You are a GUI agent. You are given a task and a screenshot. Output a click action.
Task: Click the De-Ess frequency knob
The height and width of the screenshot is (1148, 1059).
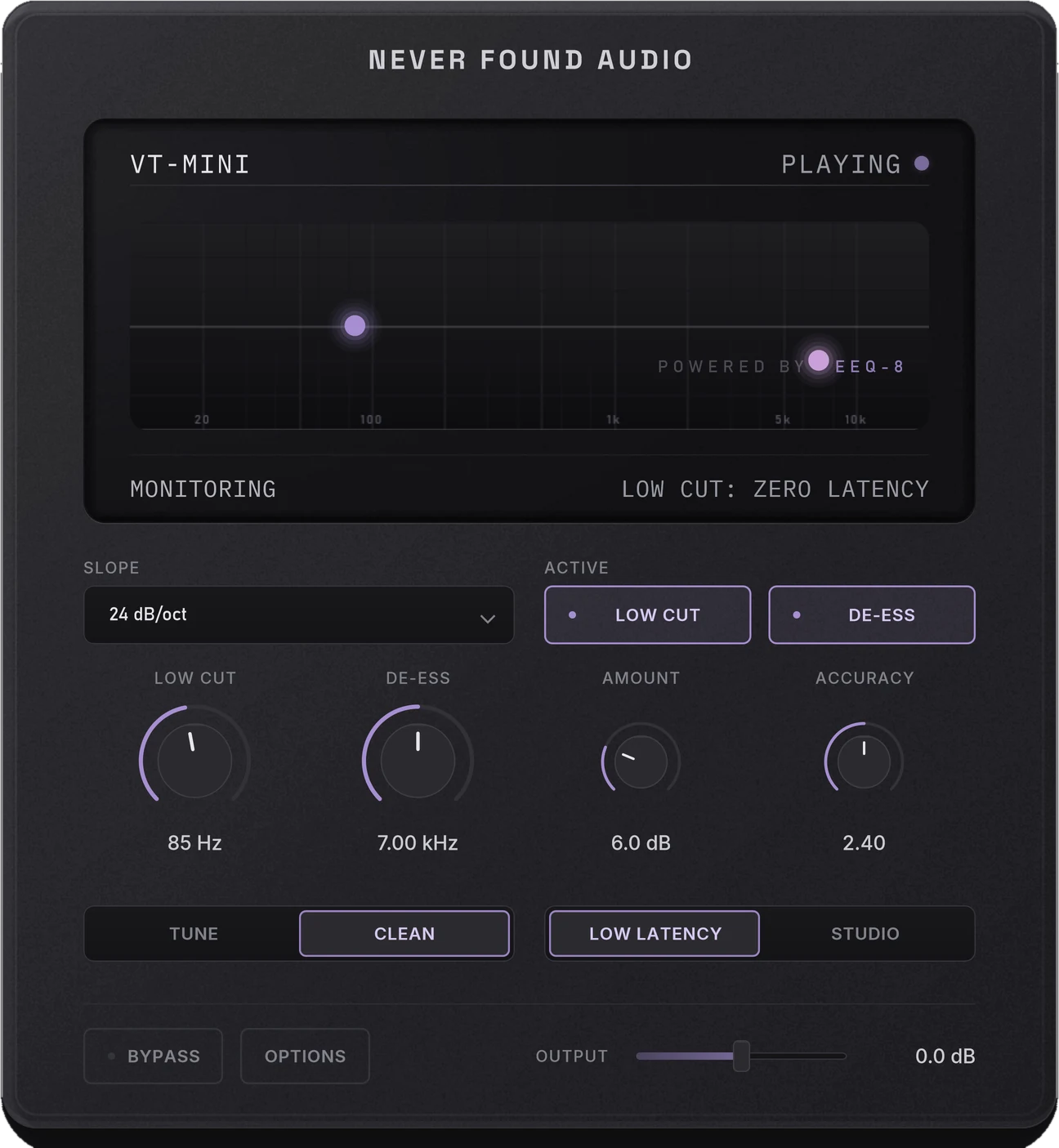[418, 760]
